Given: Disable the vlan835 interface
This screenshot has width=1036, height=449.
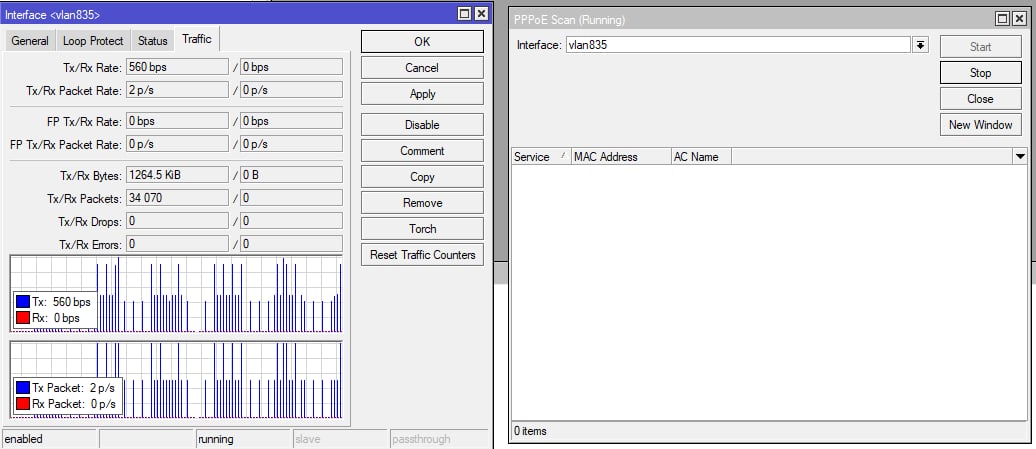Looking at the screenshot, I should 422,125.
